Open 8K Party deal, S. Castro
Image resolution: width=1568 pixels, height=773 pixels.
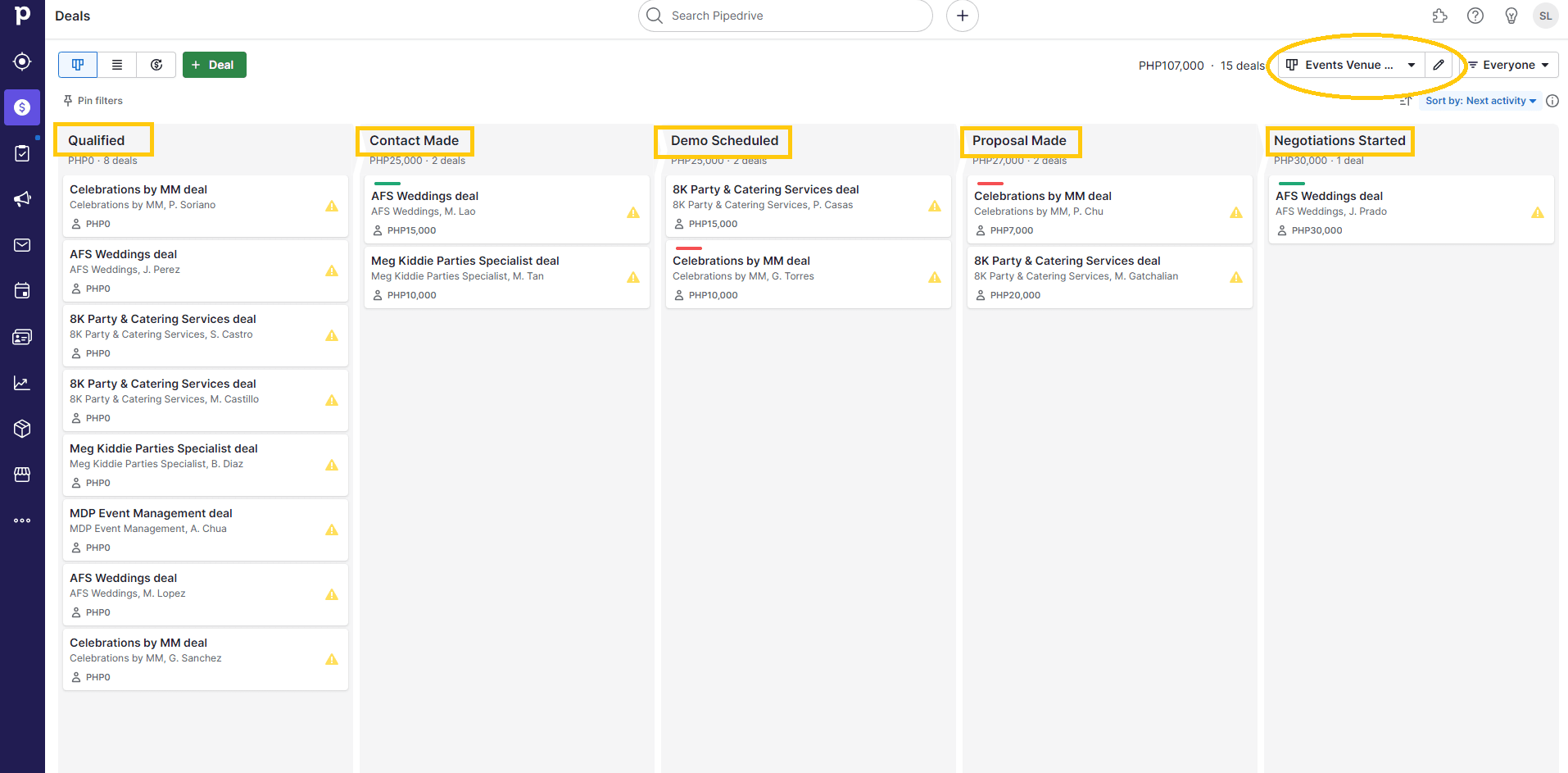click(x=206, y=335)
